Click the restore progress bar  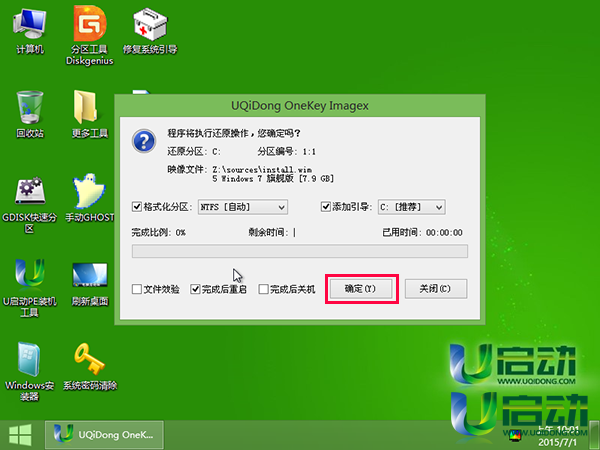pyautogui.click(x=300, y=251)
